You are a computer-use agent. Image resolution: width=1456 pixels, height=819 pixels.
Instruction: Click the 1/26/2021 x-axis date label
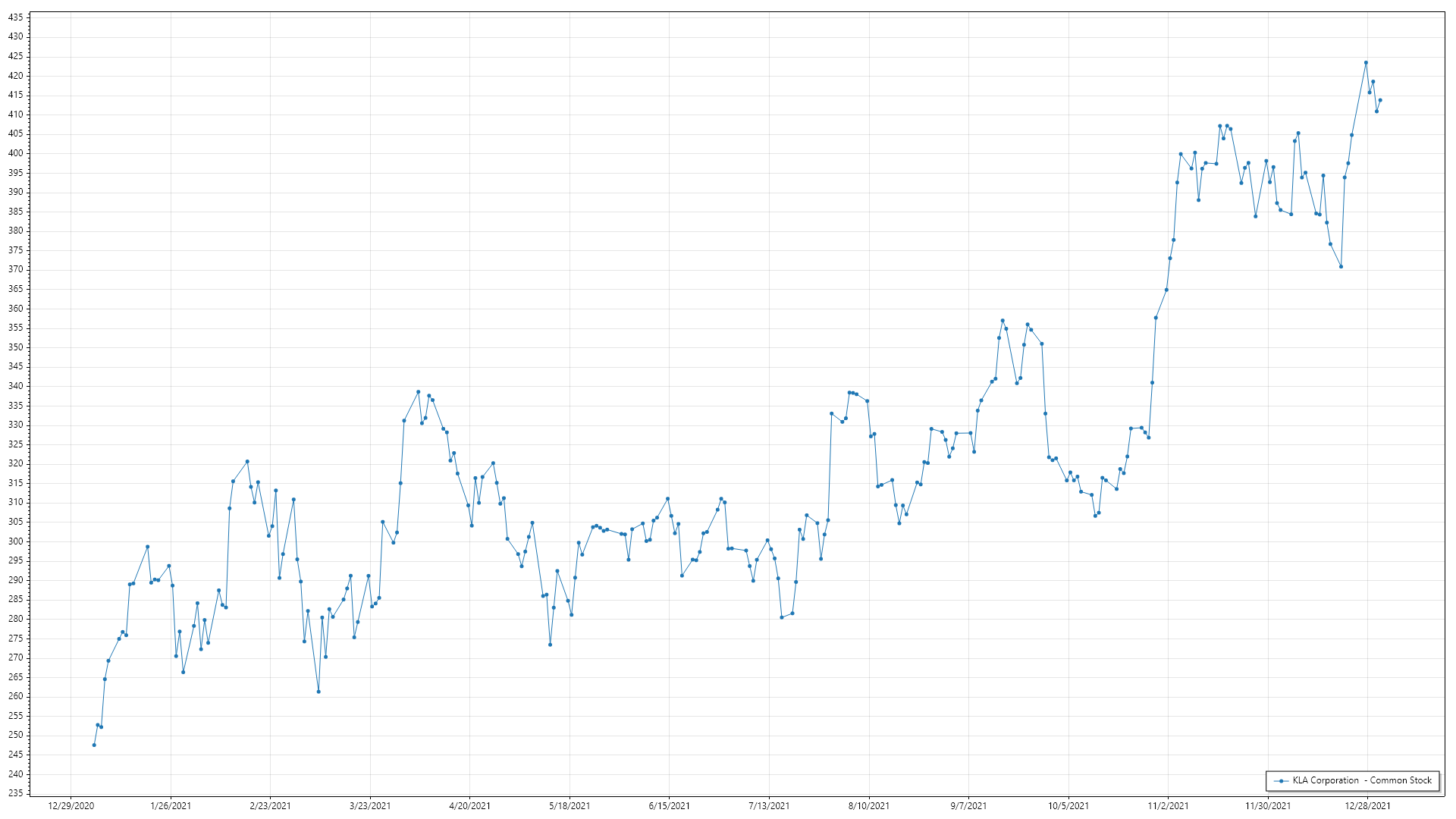tap(171, 806)
